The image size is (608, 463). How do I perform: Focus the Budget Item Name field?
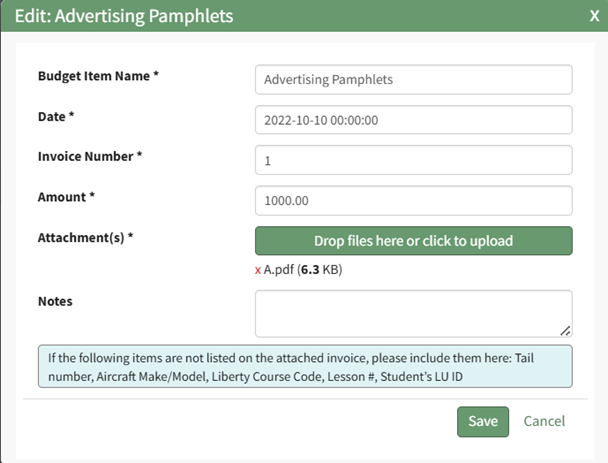[x=413, y=79]
